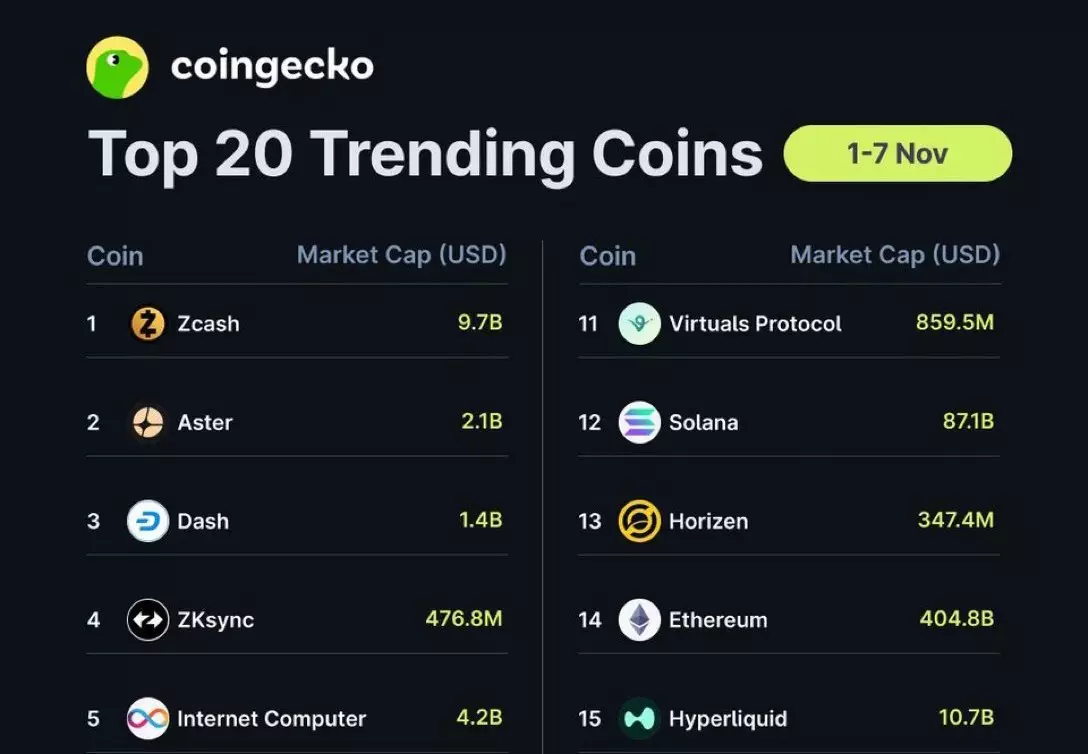The width and height of the screenshot is (1088, 754).
Task: Open the Zcash coin name link
Action: pyautogui.click(x=208, y=324)
